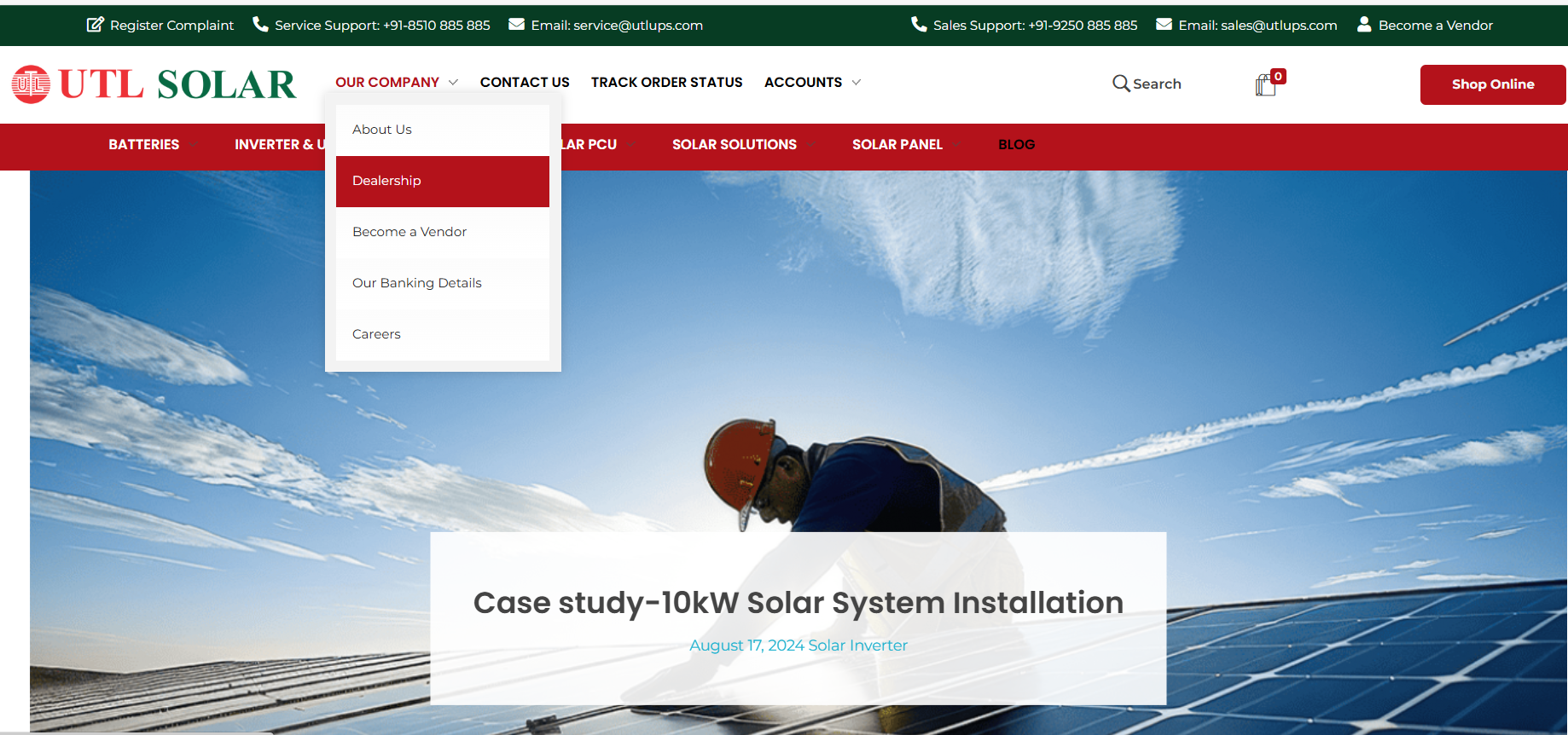Click sales@utlups.com email link
Screen dimensions: 1568x735
pos(1257,26)
